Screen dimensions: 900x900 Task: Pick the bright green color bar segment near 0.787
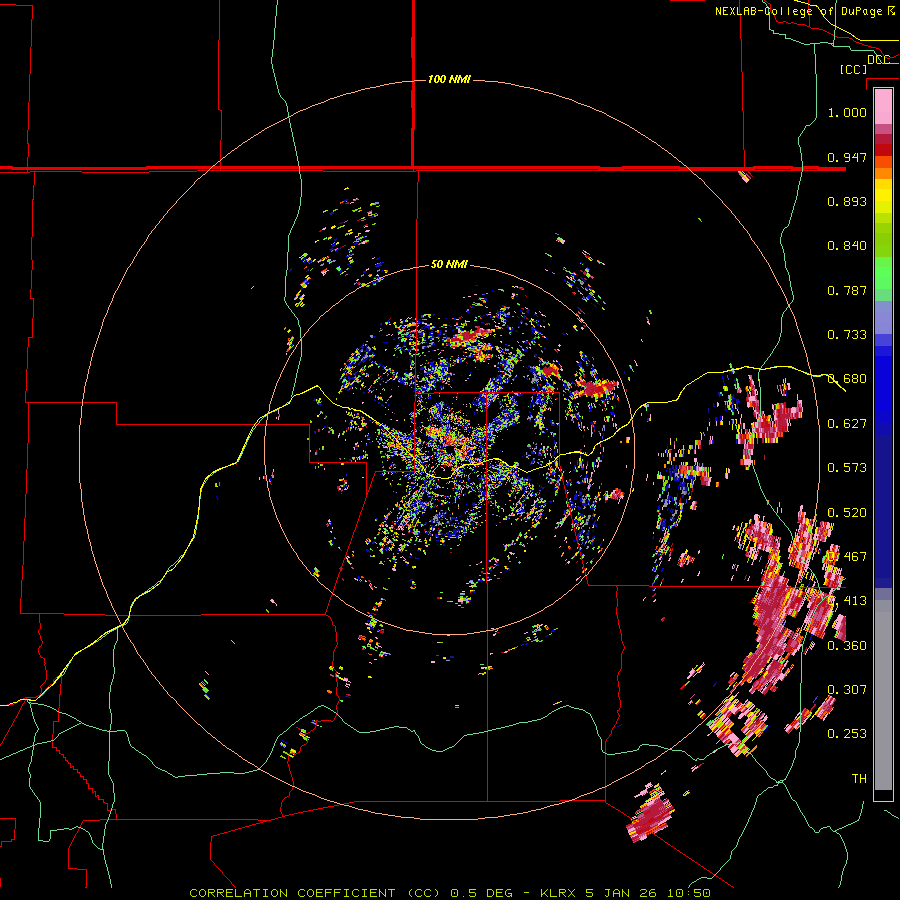883,276
